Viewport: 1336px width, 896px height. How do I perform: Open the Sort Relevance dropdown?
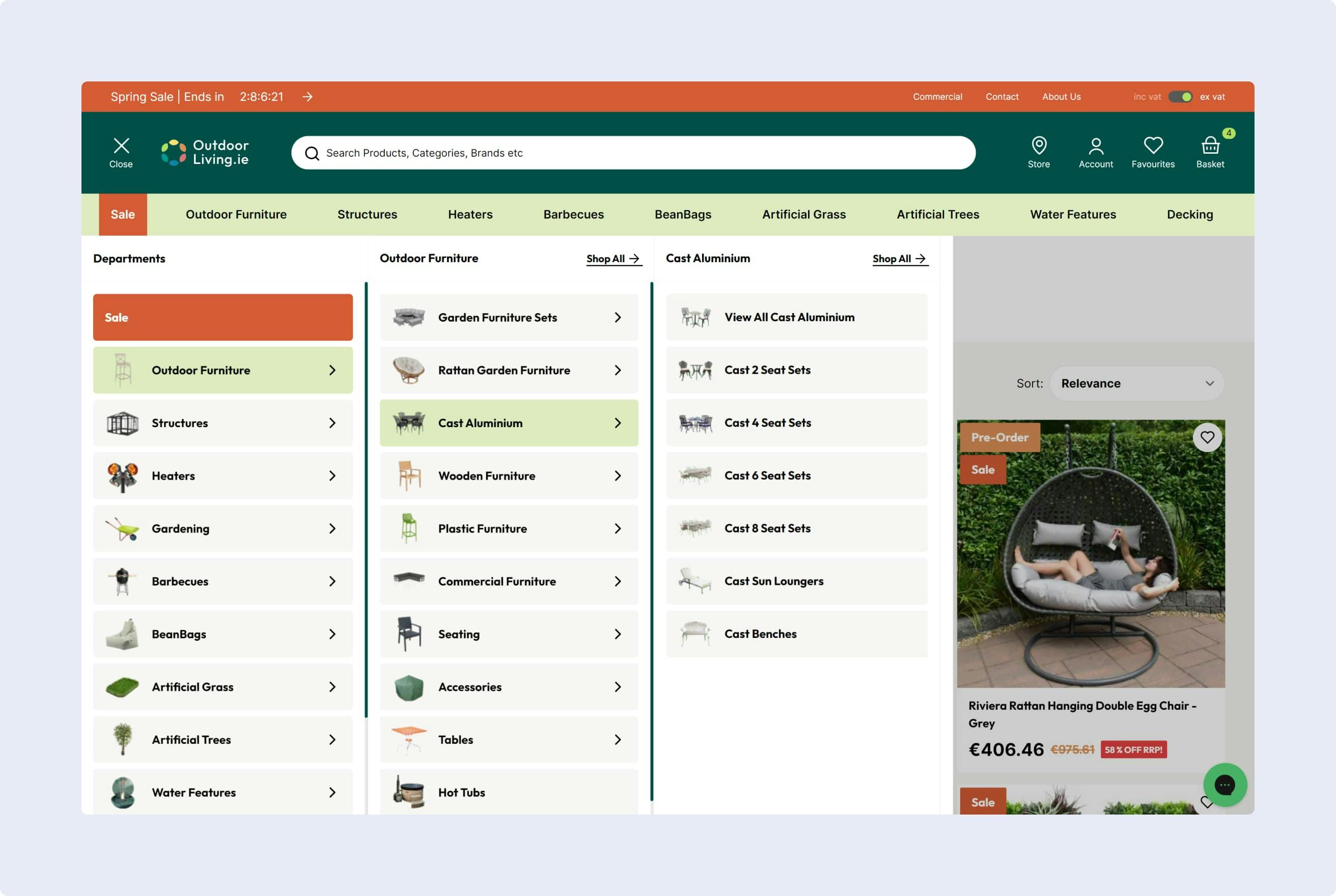(1136, 383)
